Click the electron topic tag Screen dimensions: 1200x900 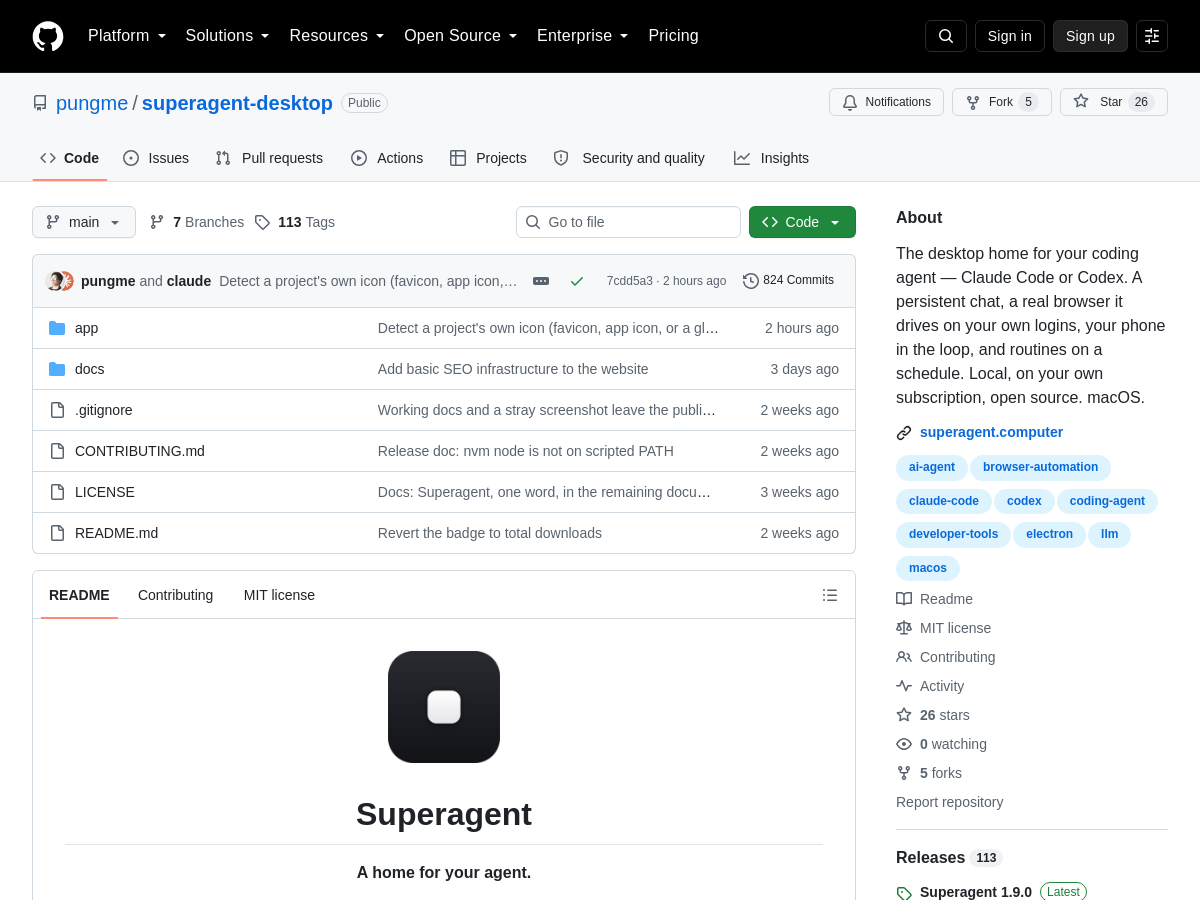pyautogui.click(x=1049, y=534)
